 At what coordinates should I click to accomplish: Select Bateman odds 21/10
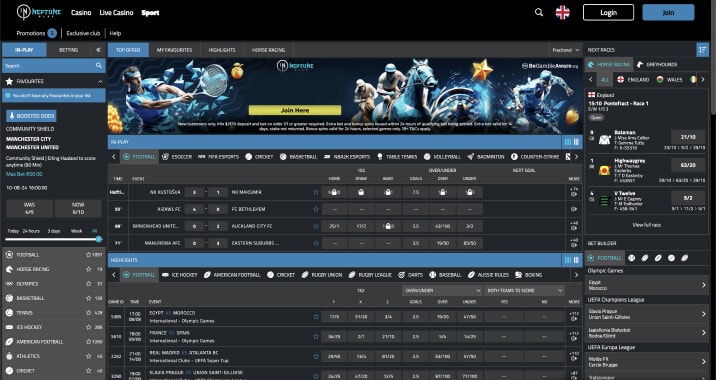688,137
